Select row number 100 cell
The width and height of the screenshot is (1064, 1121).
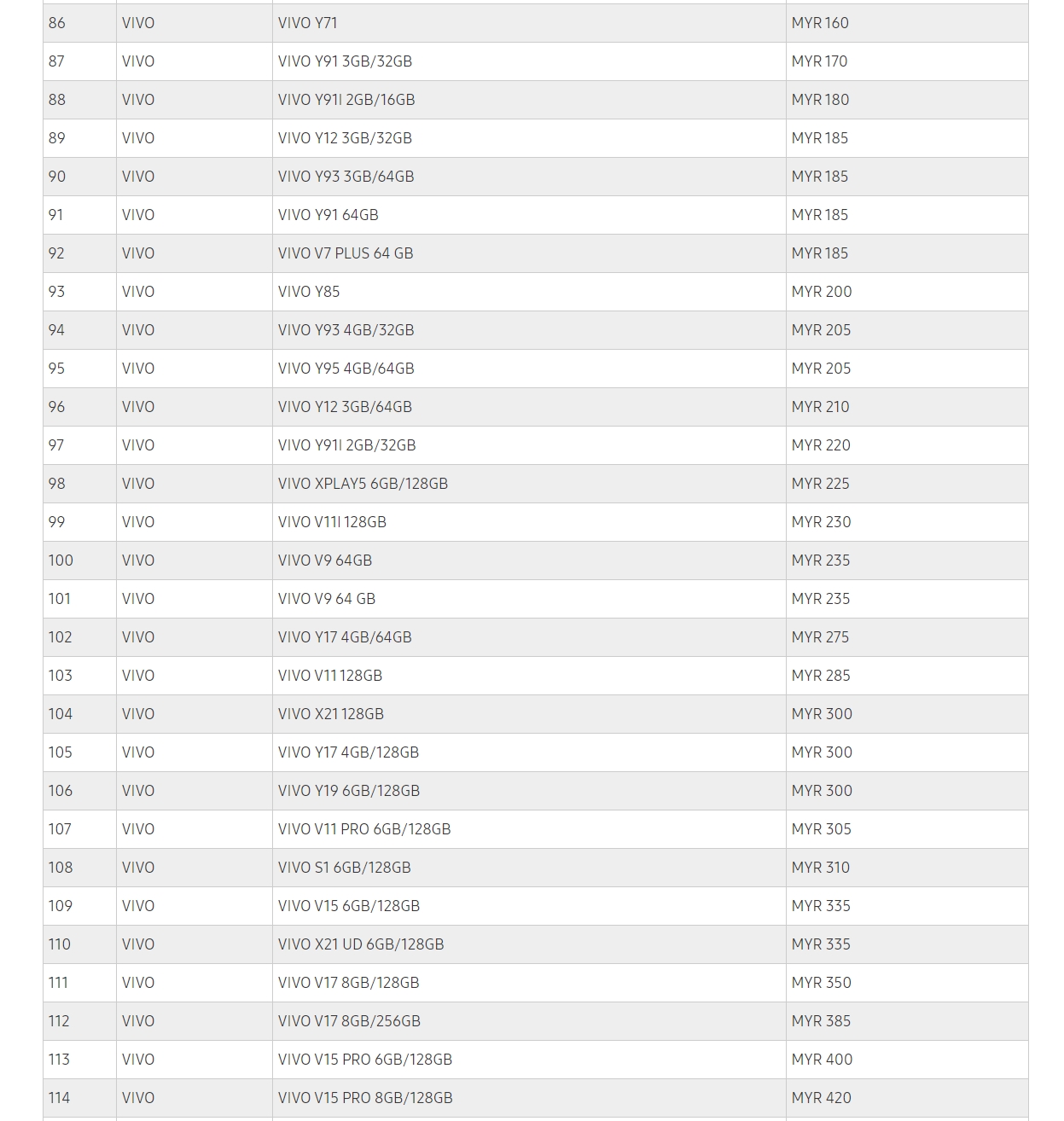click(x=61, y=560)
